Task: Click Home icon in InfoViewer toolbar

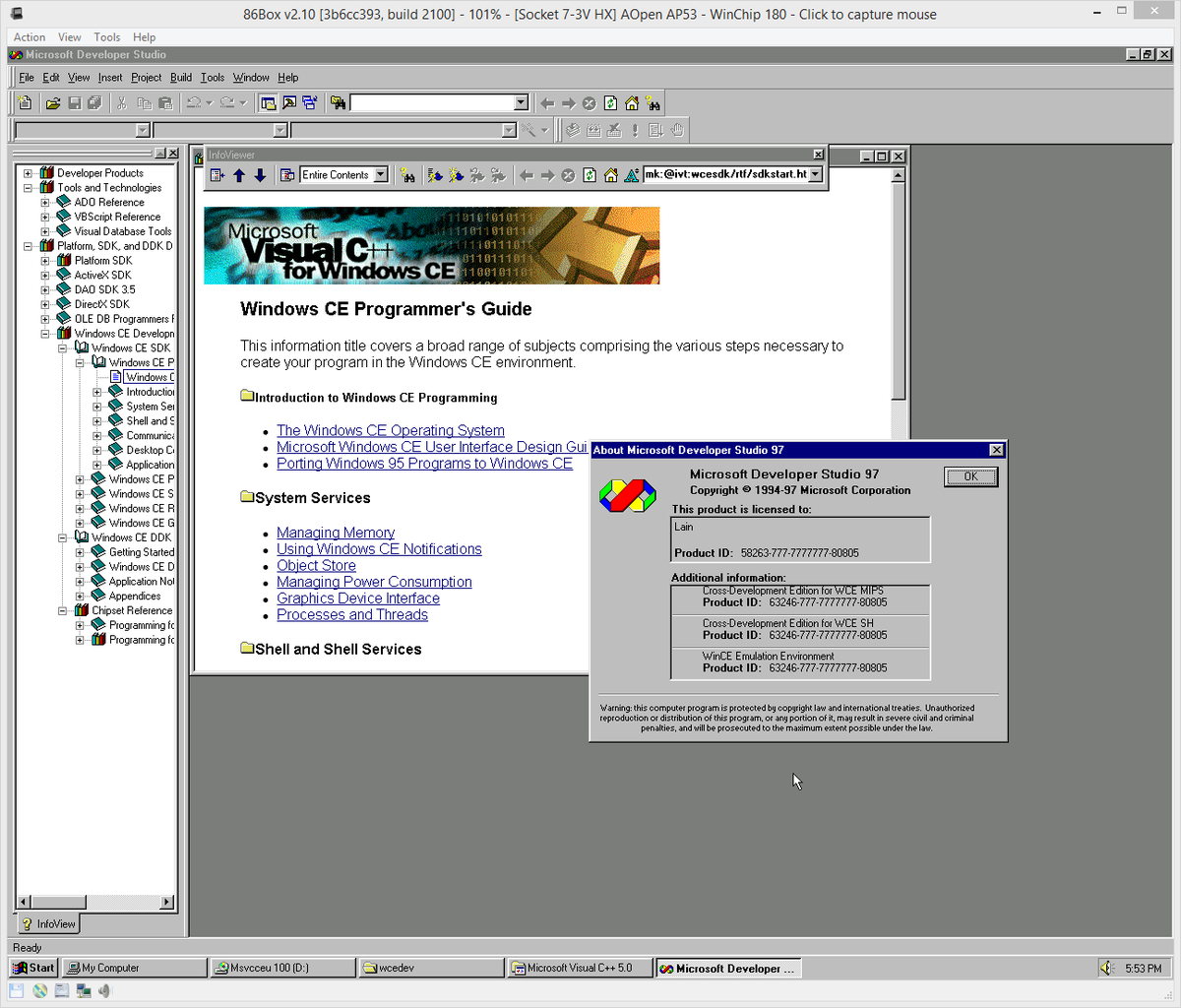Action: coord(610,175)
